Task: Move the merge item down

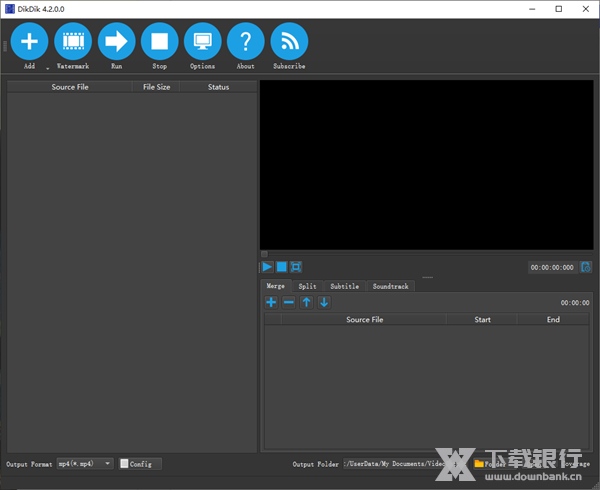Action: pyautogui.click(x=324, y=302)
